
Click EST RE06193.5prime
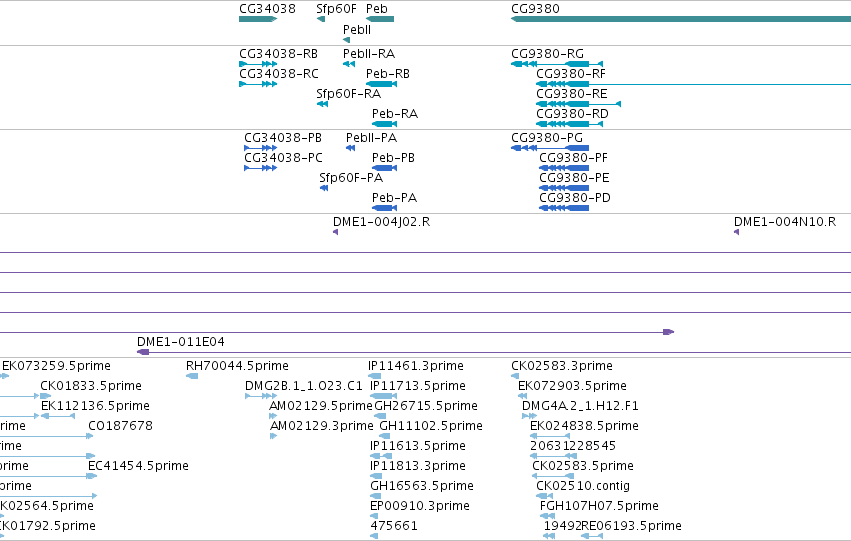click(x=592, y=537)
